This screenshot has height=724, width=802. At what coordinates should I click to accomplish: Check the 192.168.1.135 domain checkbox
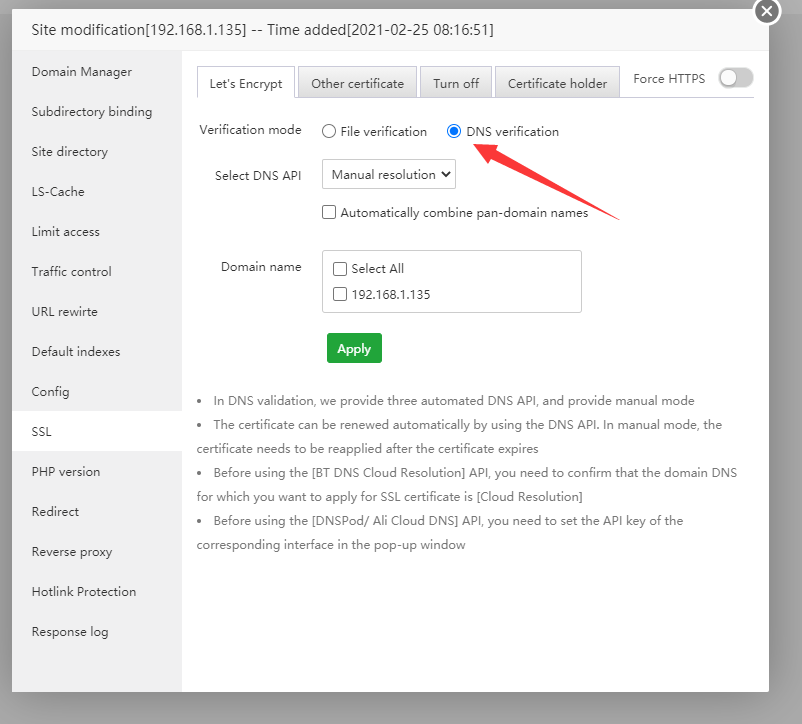[340, 294]
